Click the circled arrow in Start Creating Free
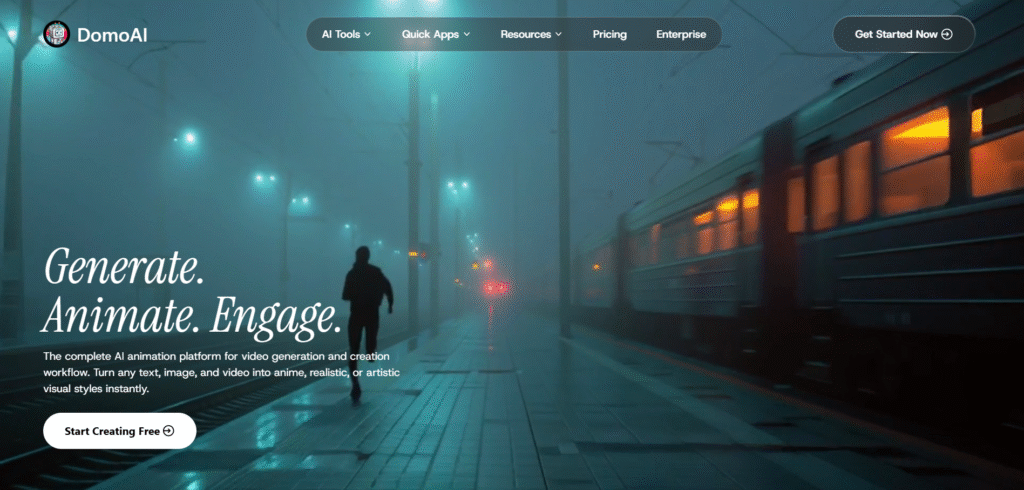1024x490 pixels. click(168, 431)
